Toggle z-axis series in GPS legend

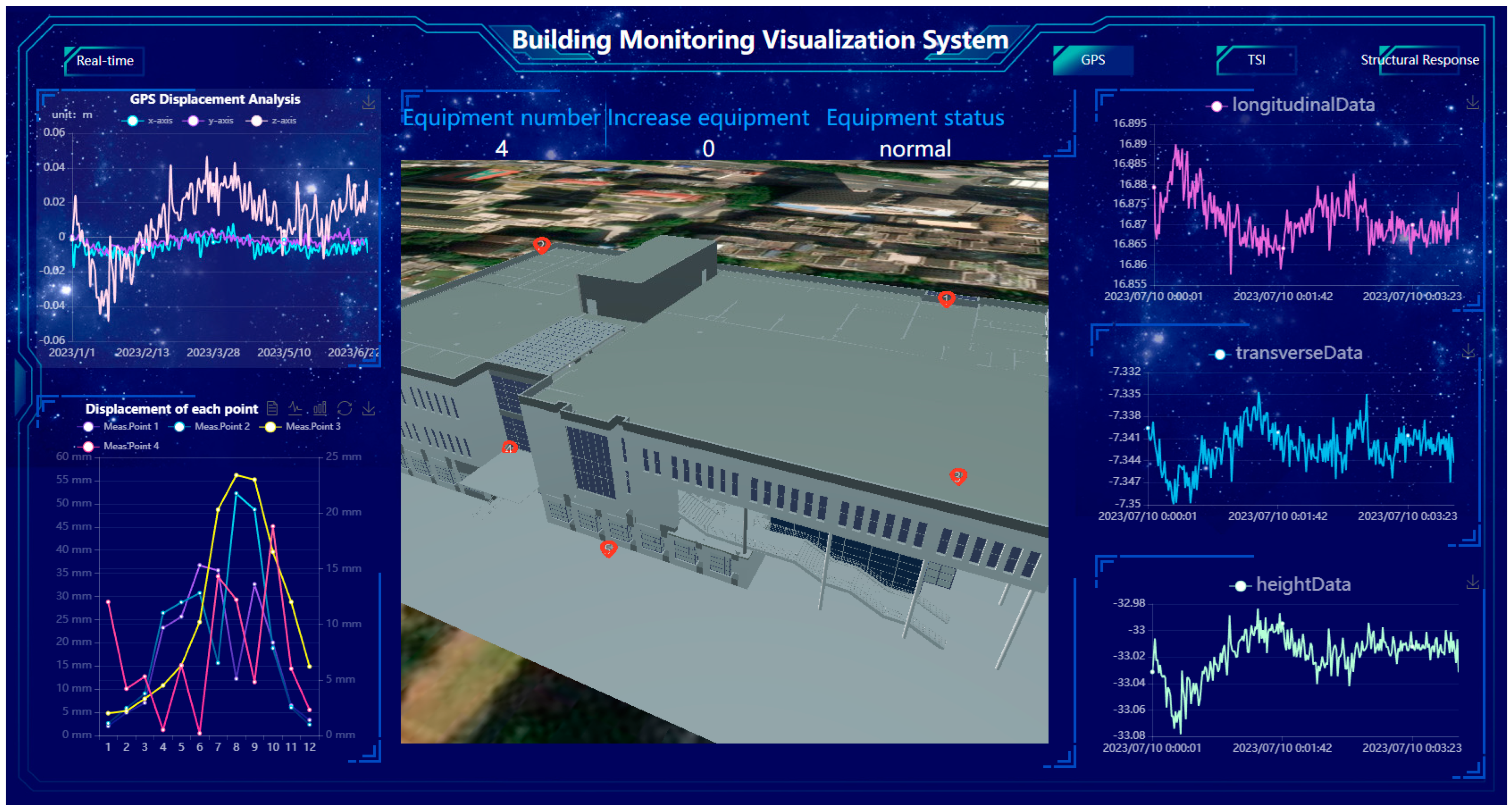coord(273,121)
